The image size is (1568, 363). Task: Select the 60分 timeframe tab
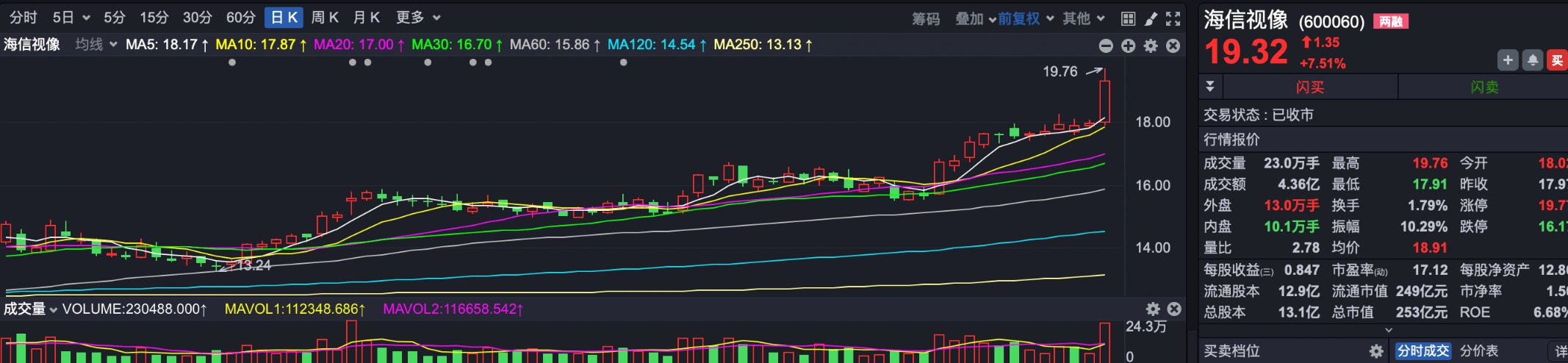[x=241, y=18]
